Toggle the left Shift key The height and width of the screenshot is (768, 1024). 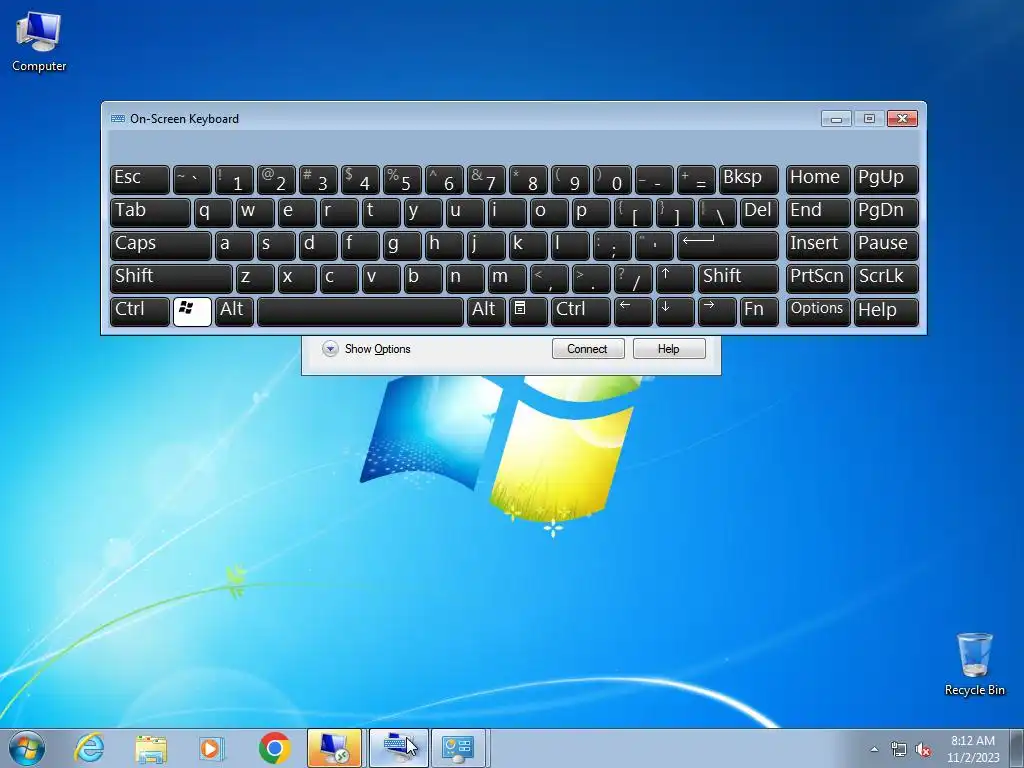point(171,278)
